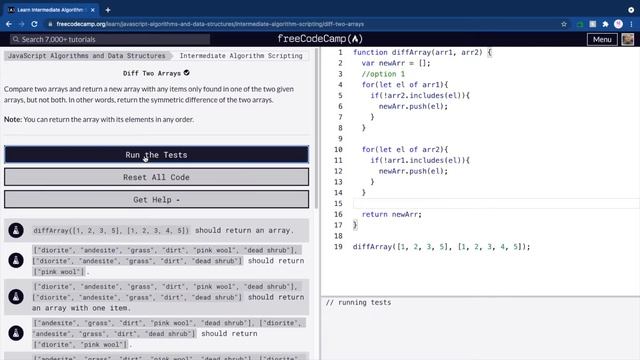Select the Learn Intermediate Algorithm browser tab
Viewport: 640px width, 360px height.
(50, 10)
